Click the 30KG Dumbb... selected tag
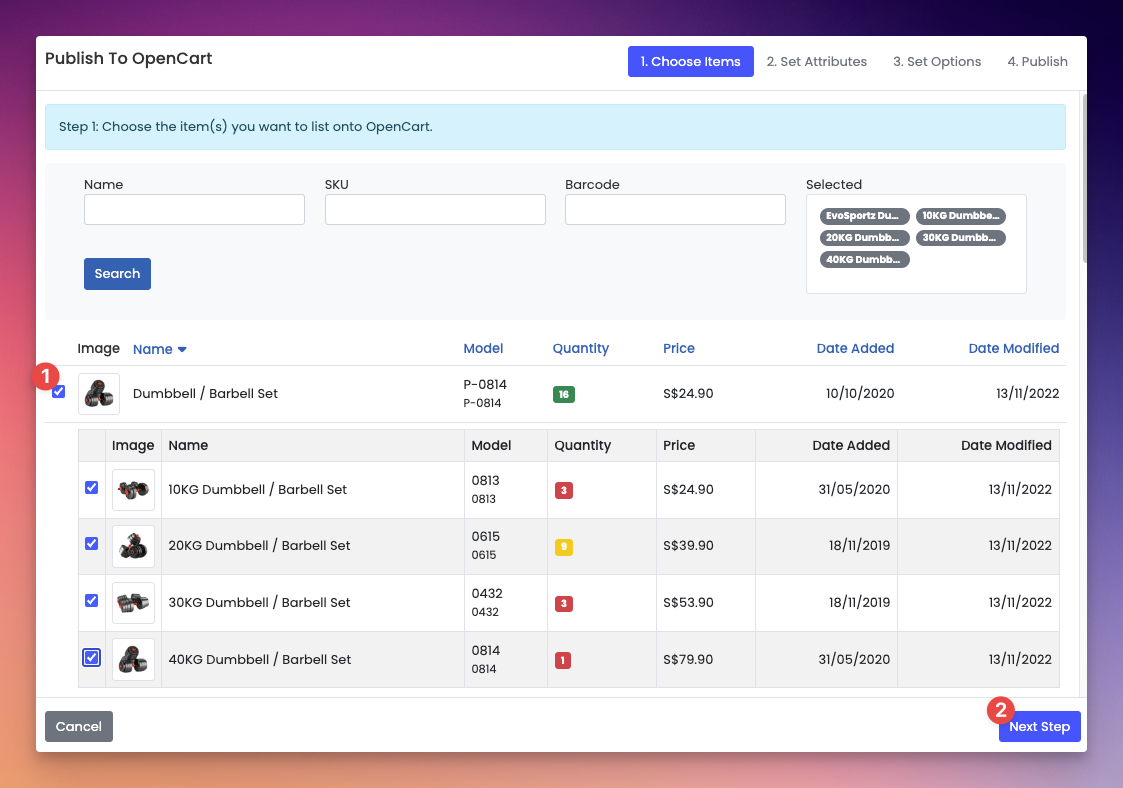The width and height of the screenshot is (1123, 788). point(960,238)
